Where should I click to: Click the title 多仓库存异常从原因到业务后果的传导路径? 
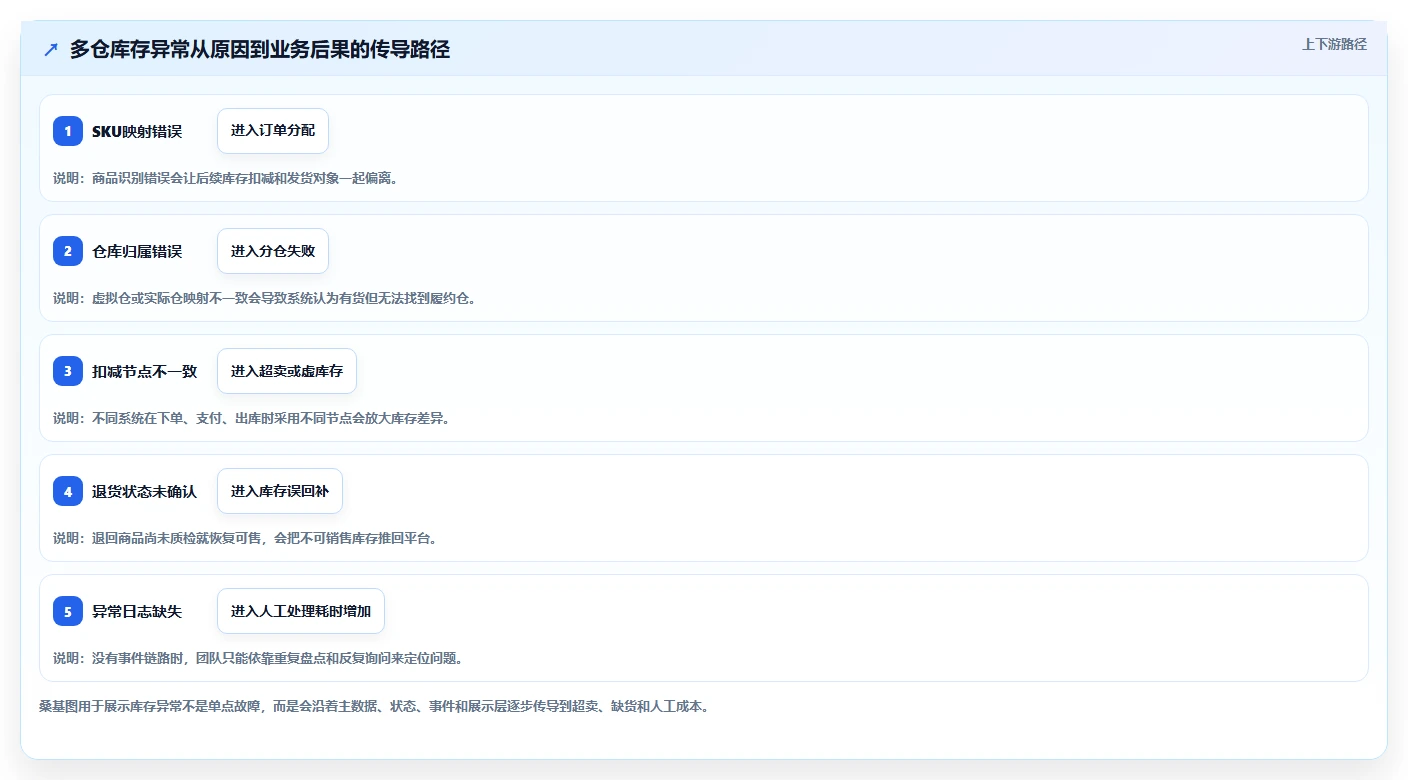(260, 50)
